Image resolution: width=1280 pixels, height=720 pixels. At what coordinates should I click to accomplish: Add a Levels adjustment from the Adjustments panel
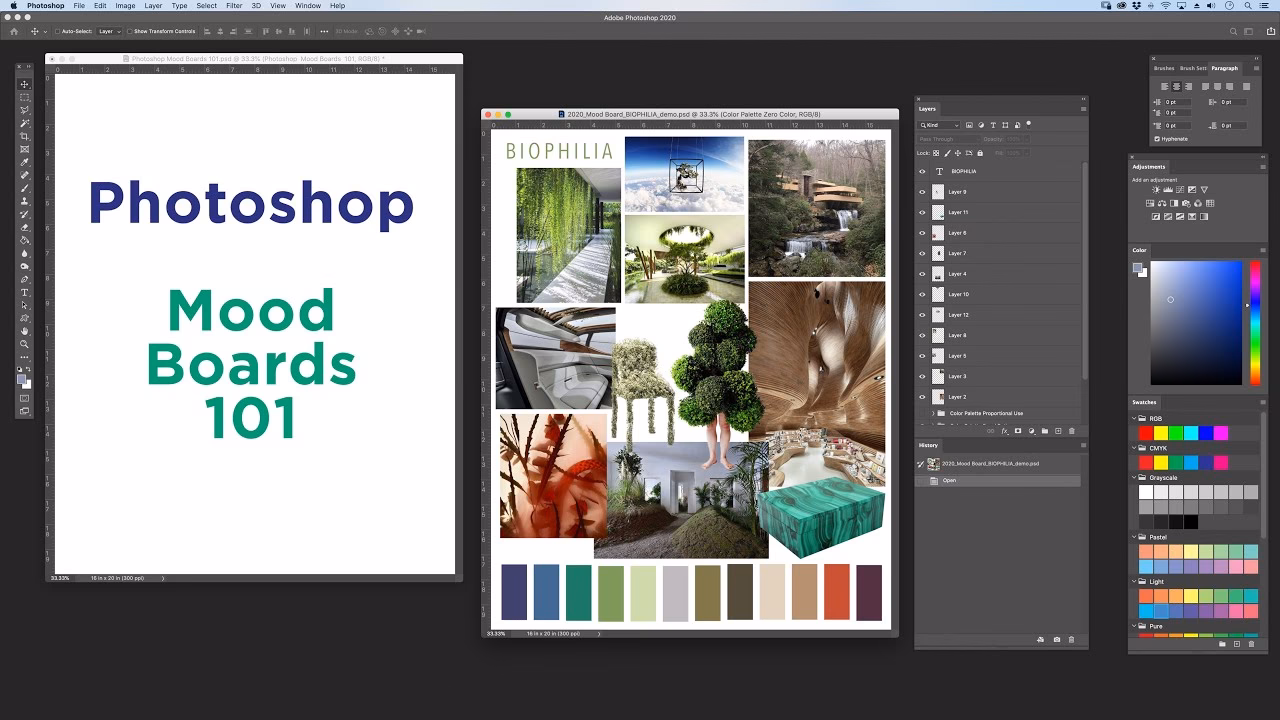coord(1167,189)
